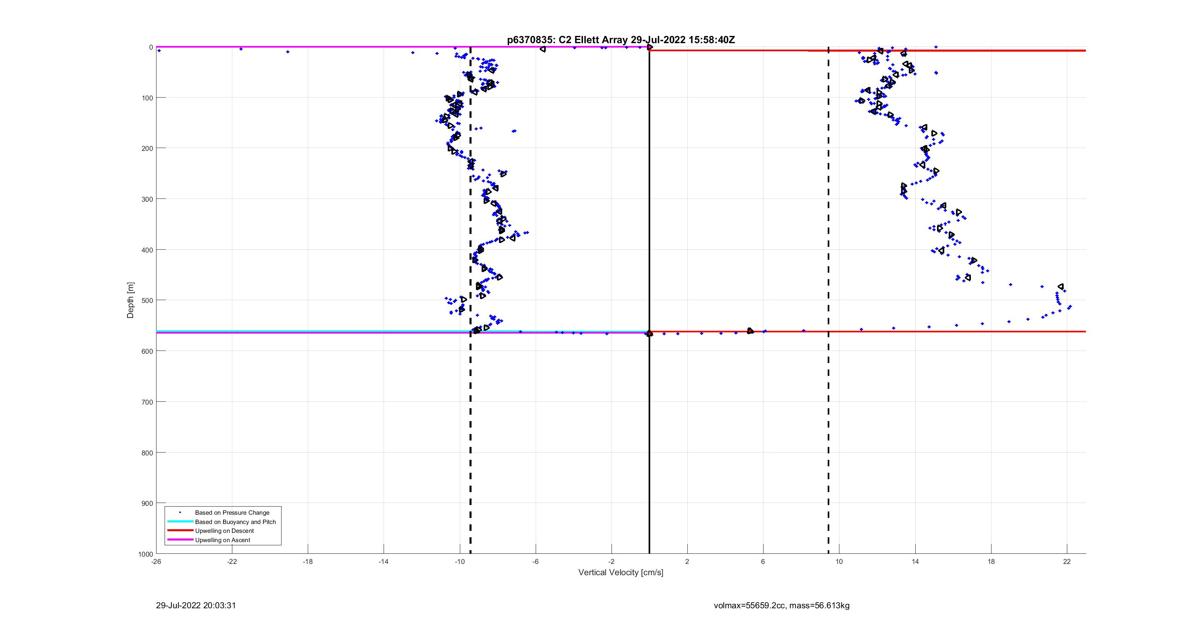This screenshot has width=1200, height=622.
Task: Click legend entry 'Upwelling on Ascent'
Action: (x=223, y=539)
